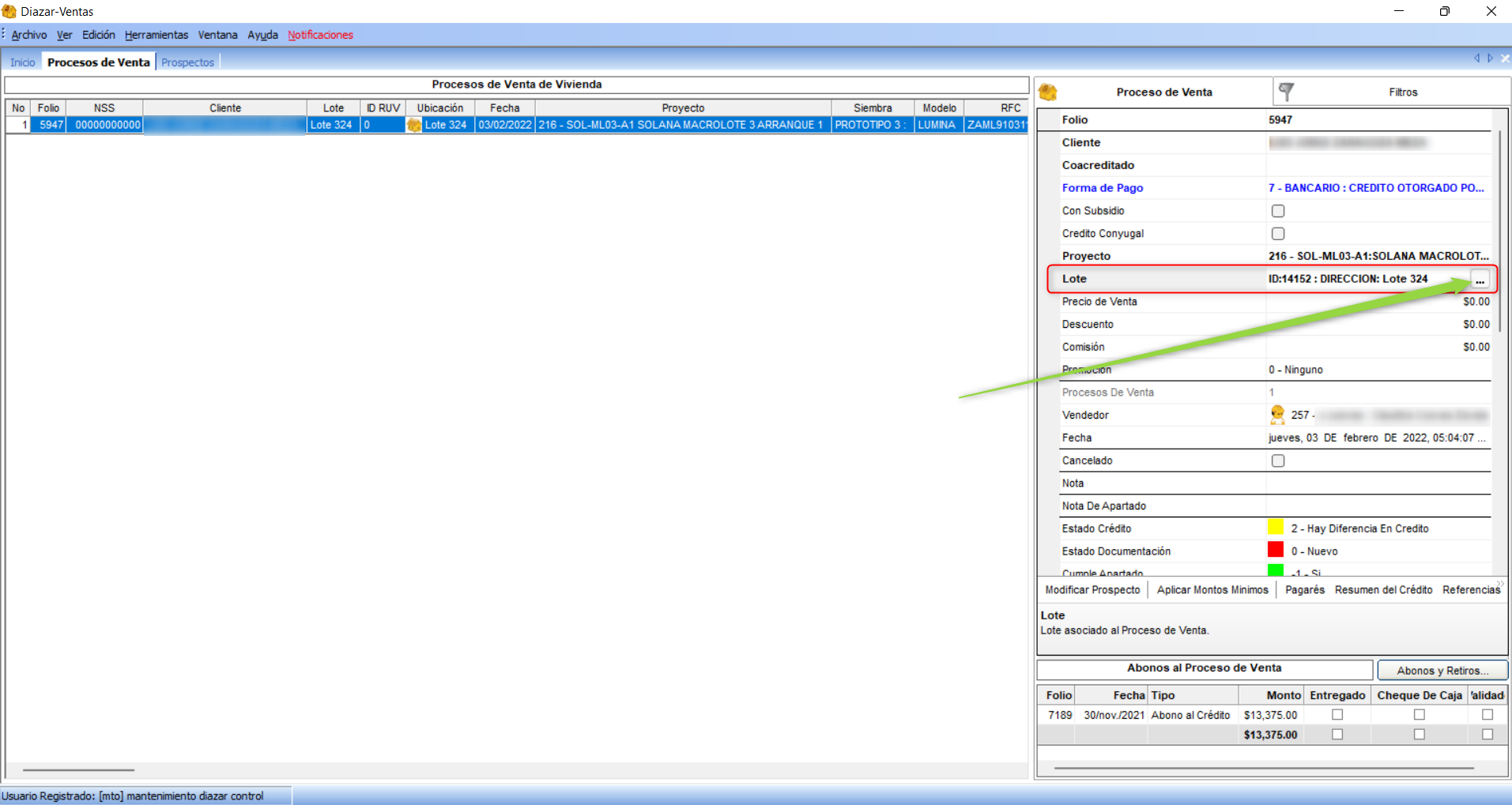Click the Diazar-Ventas title bar app icon
This screenshot has height=805, width=1512.
click(x=9, y=11)
